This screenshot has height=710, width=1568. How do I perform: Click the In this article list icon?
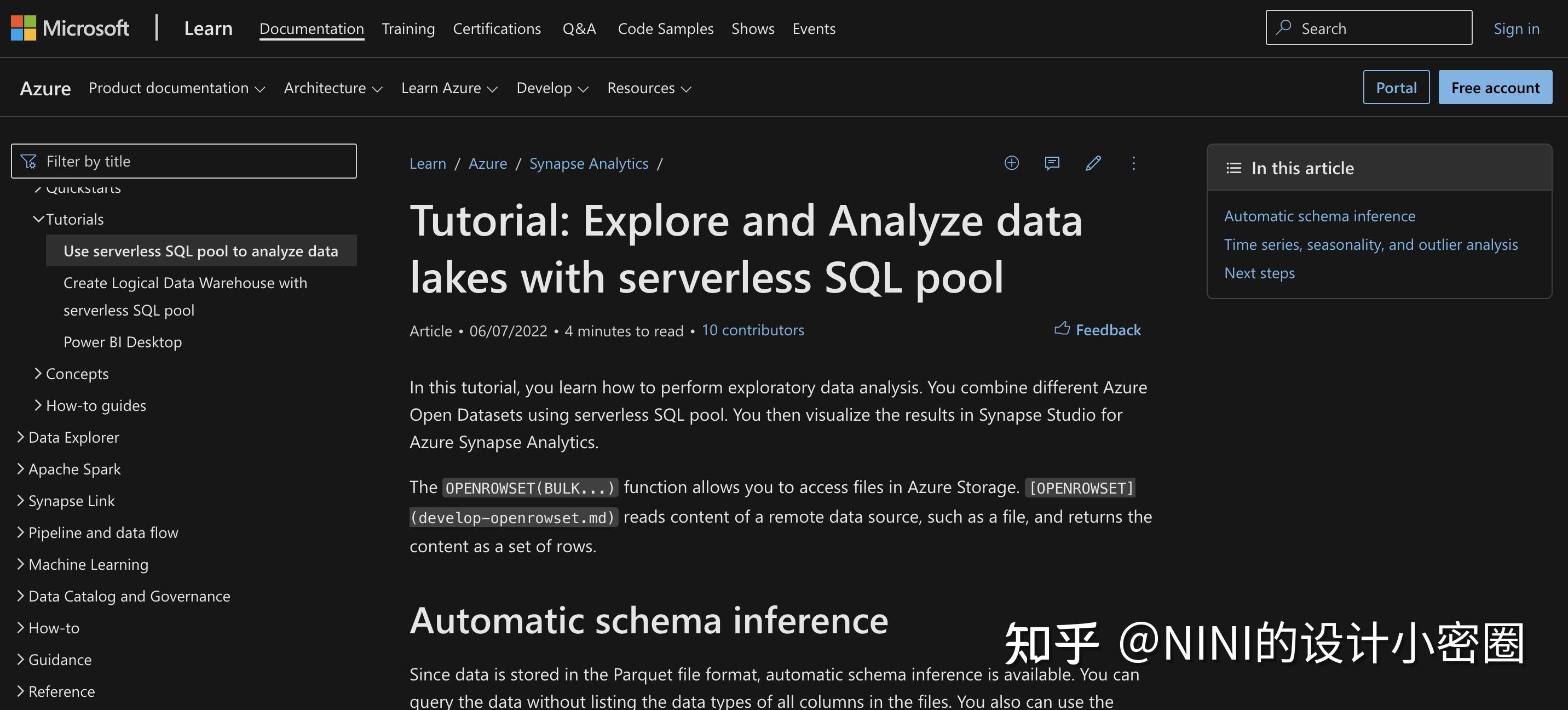pos(1234,168)
